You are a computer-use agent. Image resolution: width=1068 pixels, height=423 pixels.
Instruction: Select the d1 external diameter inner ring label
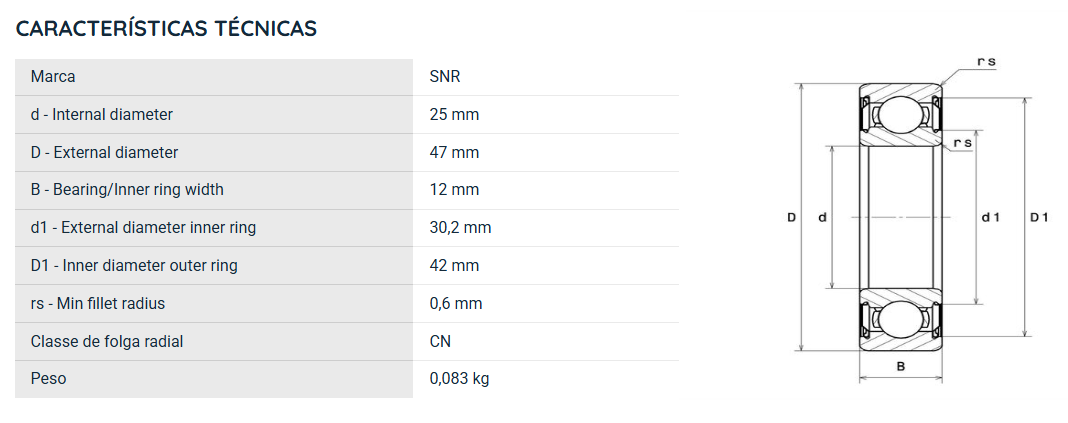[143, 228]
